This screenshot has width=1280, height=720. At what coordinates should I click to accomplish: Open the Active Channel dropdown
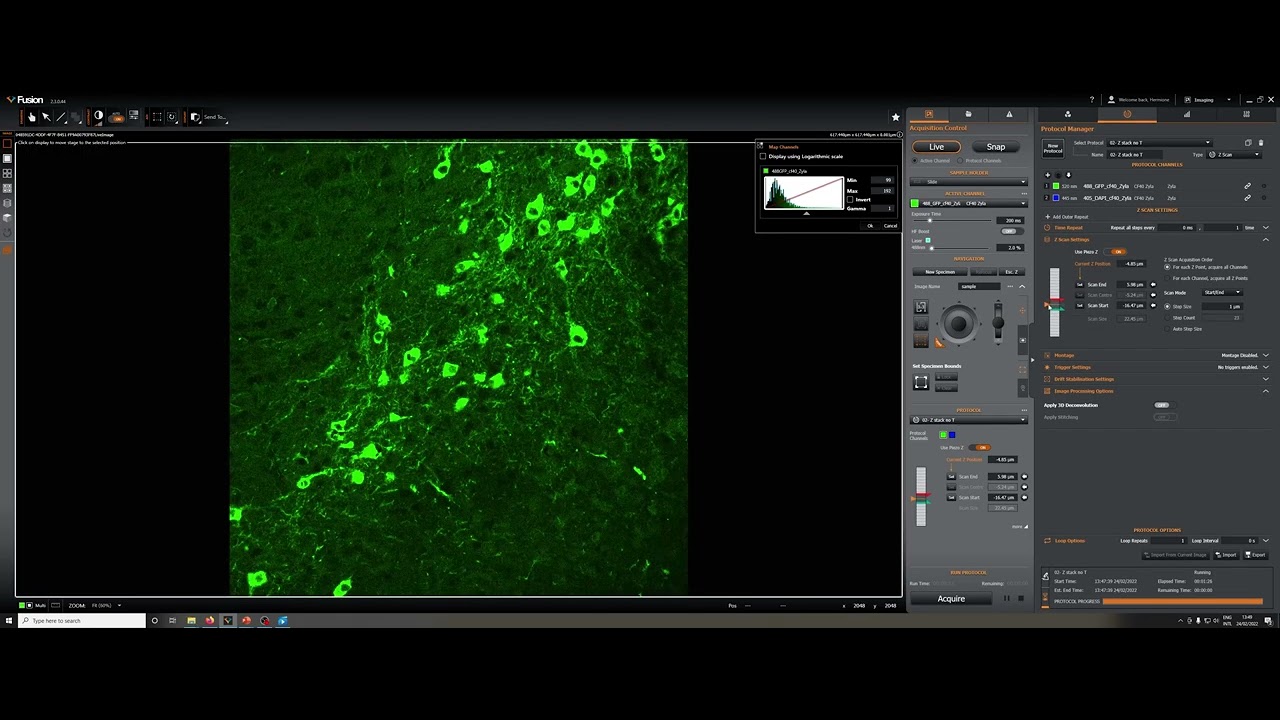tap(968, 203)
